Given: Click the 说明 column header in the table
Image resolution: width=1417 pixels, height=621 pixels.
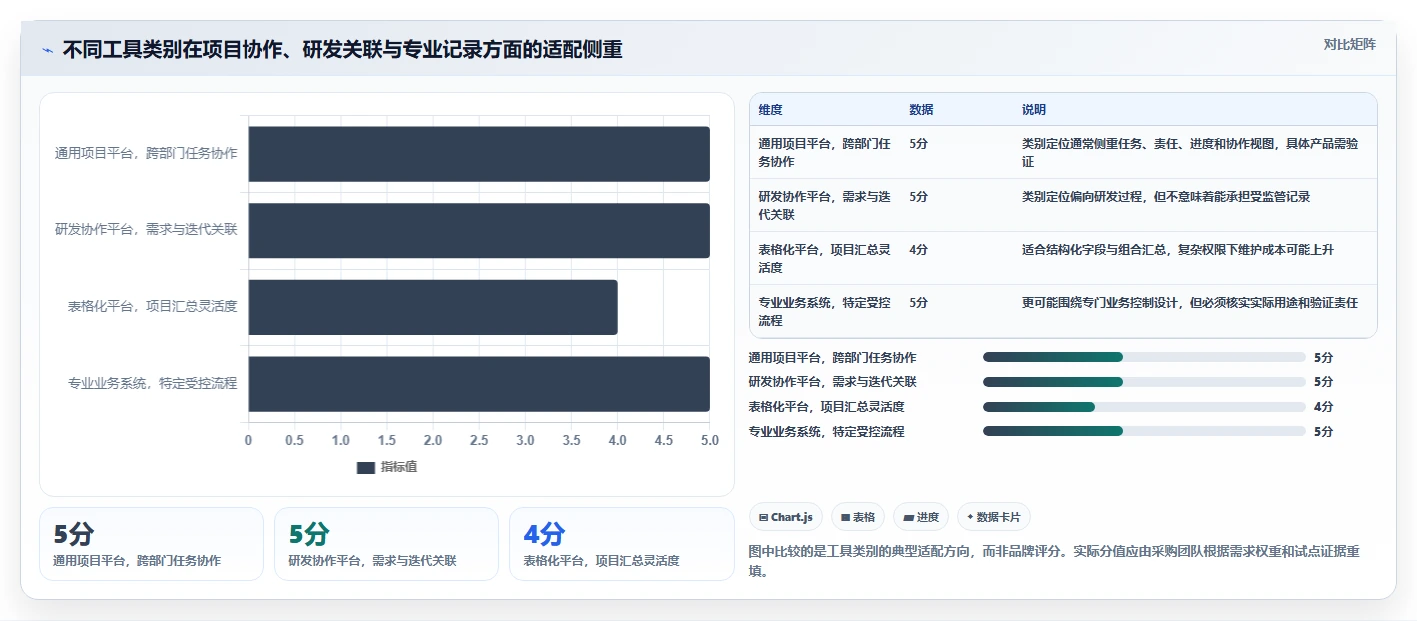Looking at the screenshot, I should click(1034, 110).
